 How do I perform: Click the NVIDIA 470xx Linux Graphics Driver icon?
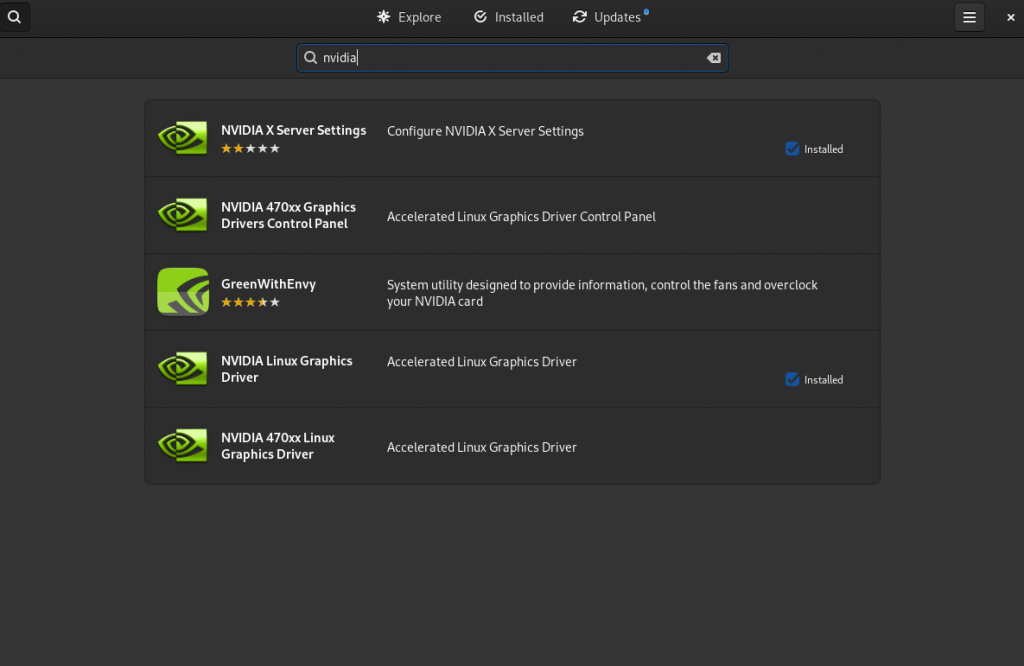(x=183, y=445)
